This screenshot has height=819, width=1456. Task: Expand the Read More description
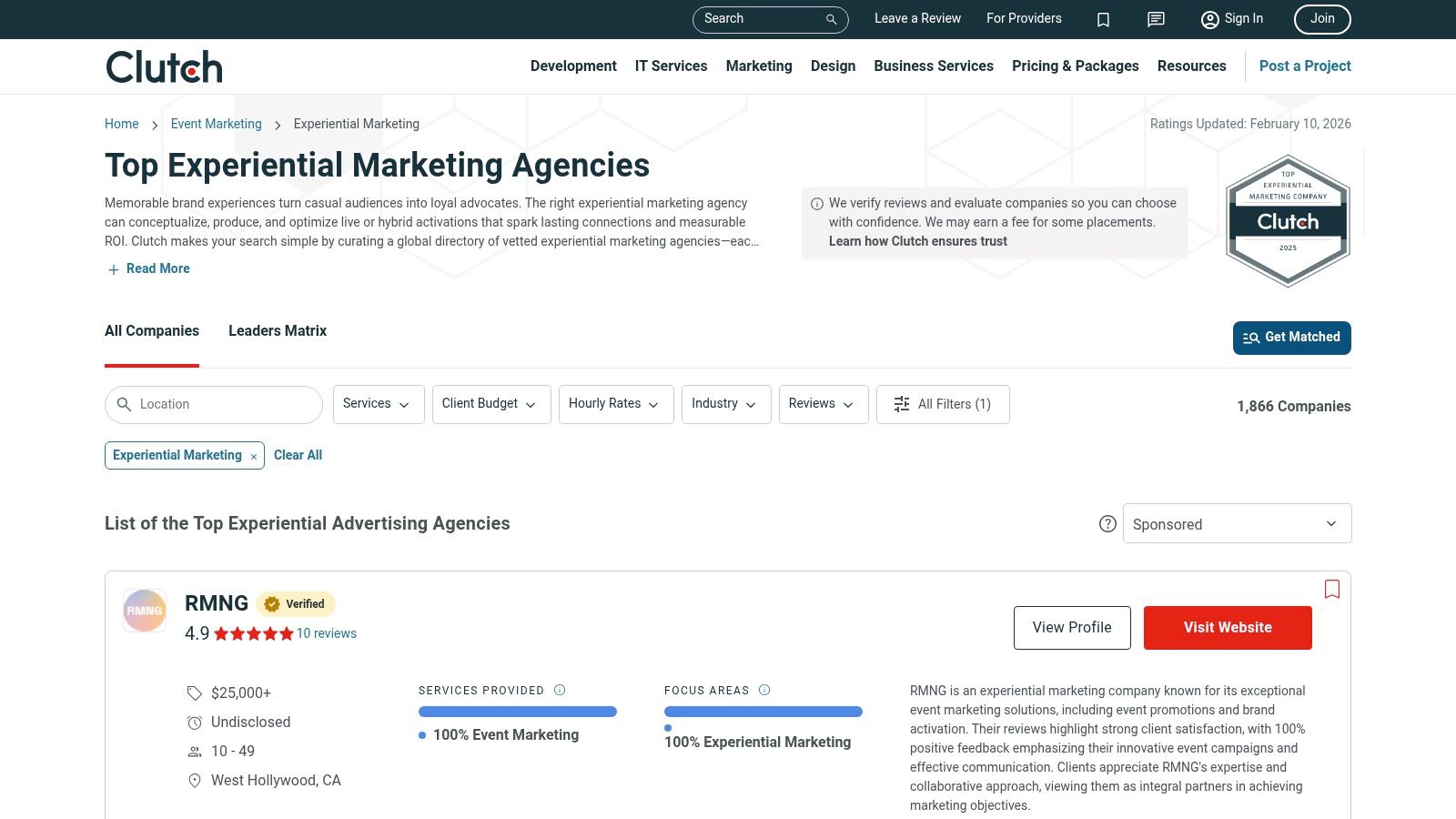pos(147,268)
